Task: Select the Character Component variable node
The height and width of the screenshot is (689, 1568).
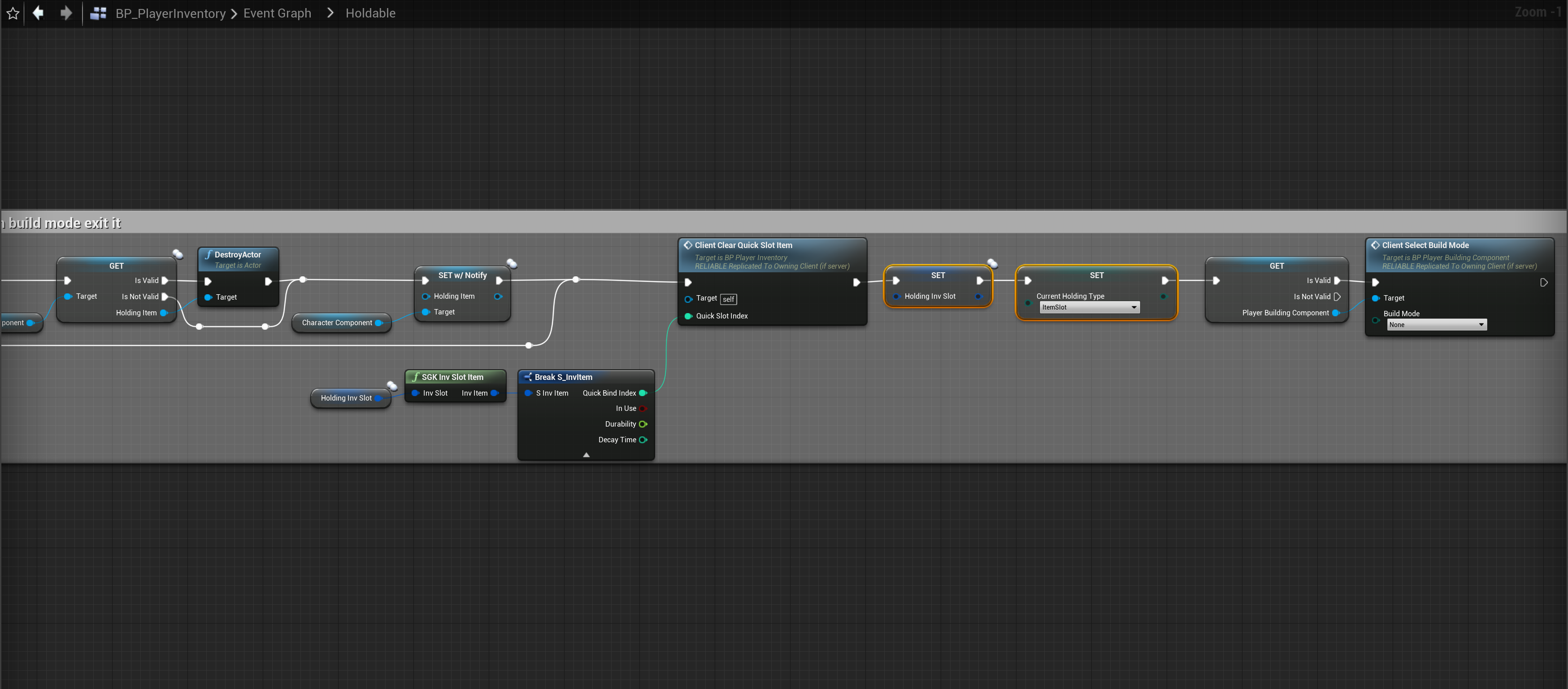Action: tap(337, 323)
